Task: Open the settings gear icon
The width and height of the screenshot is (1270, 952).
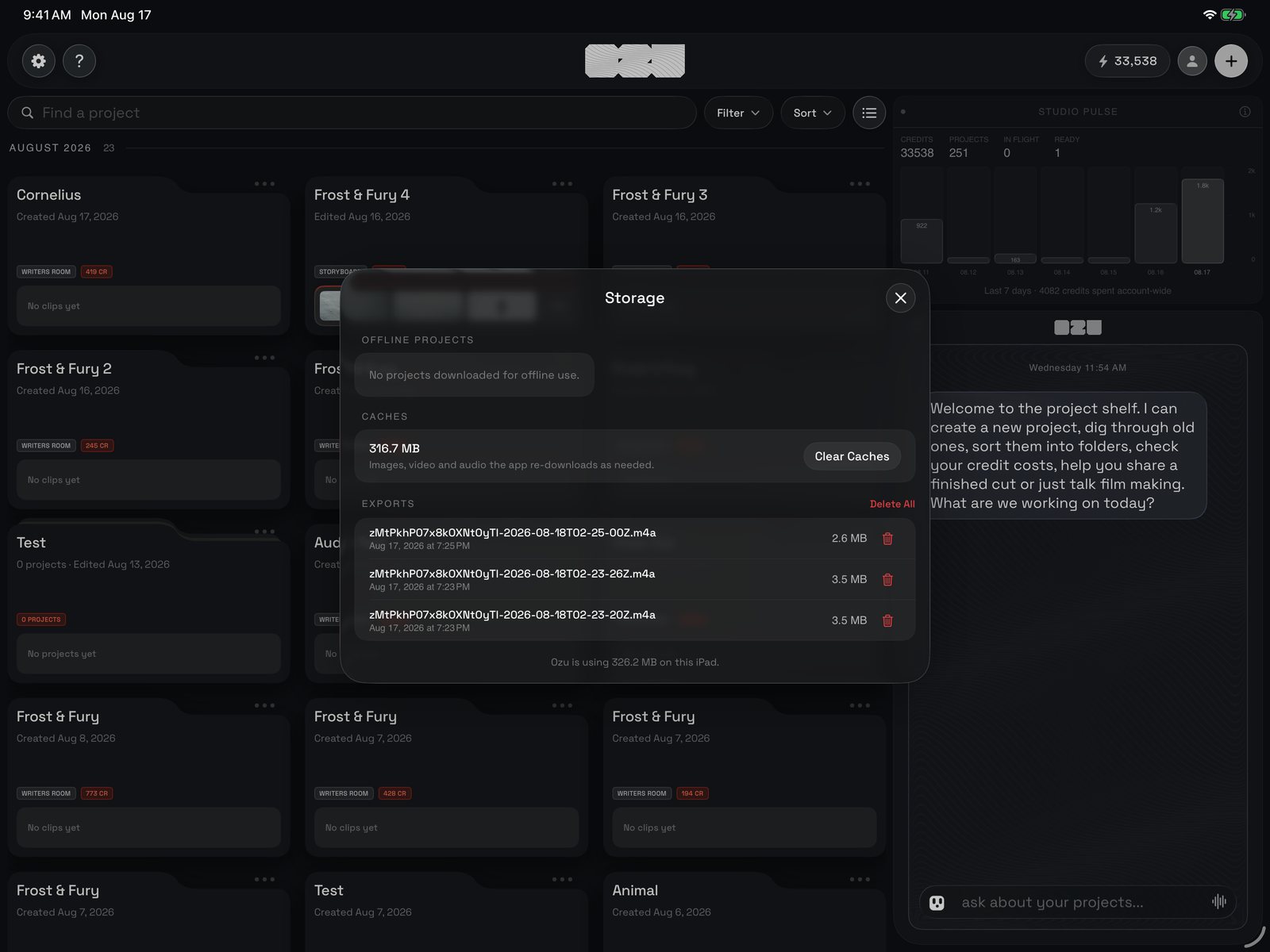Action: point(38,61)
